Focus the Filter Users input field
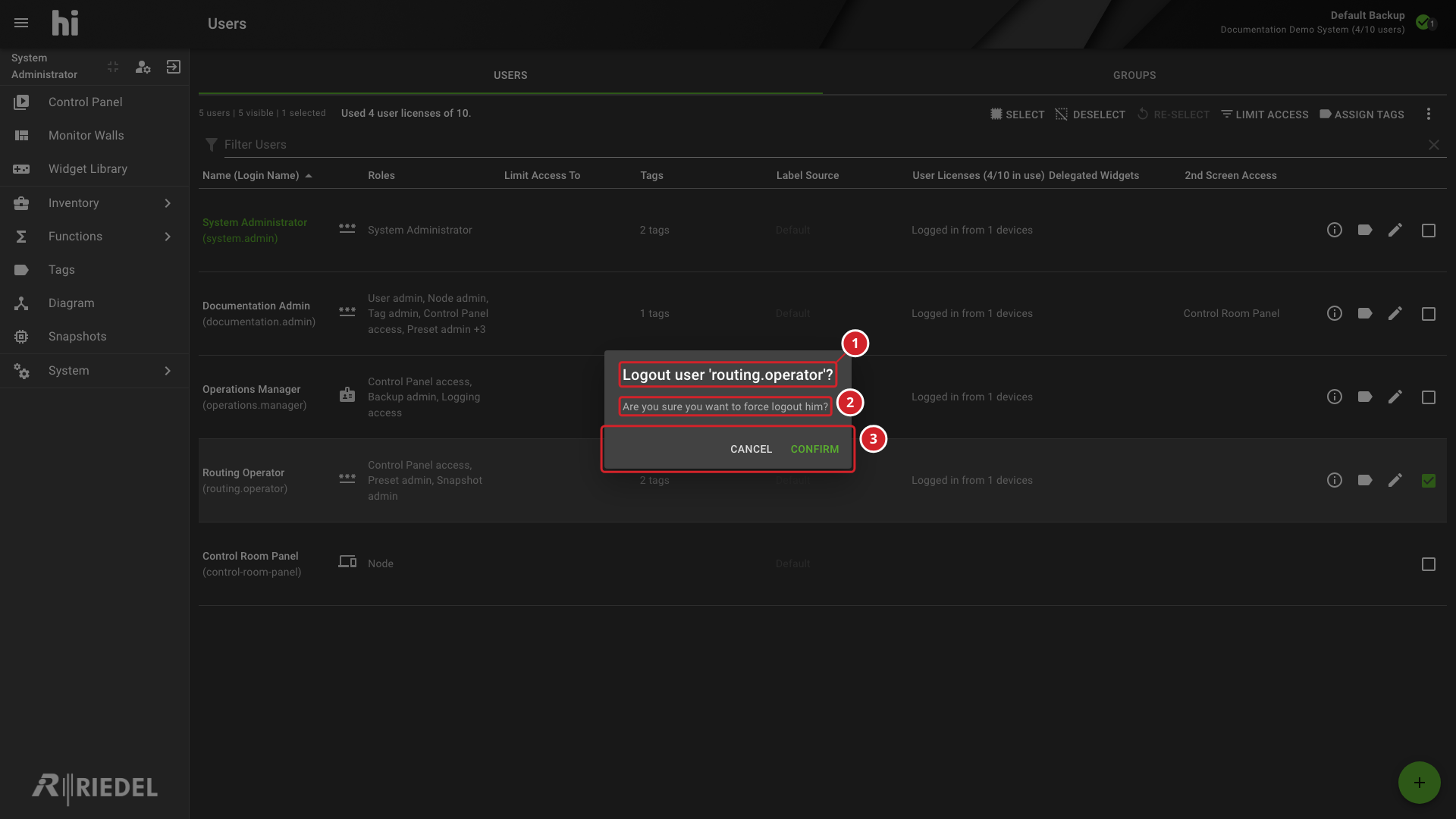Screen dimensions: 1456x819 (x=823, y=145)
